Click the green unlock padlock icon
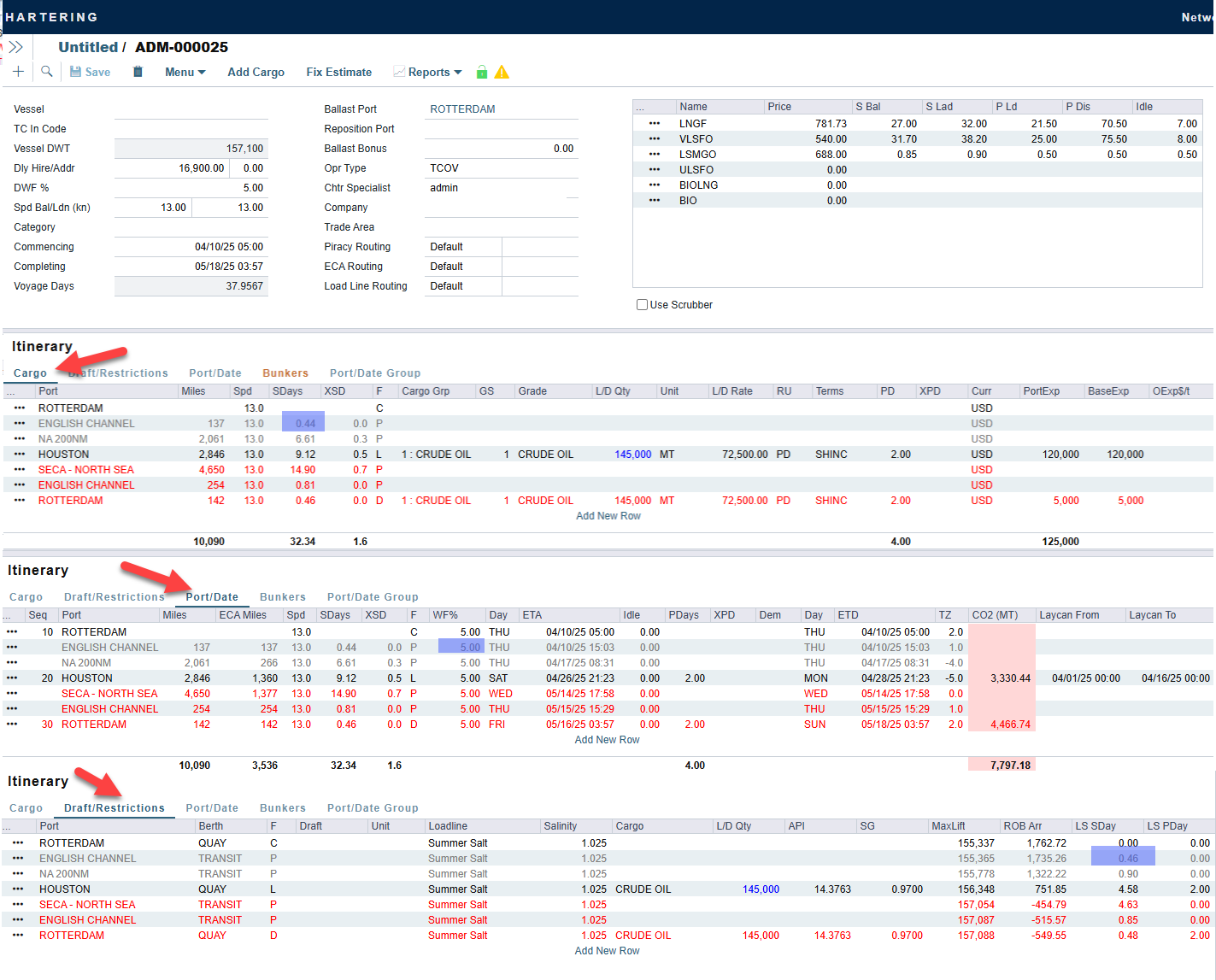This screenshot has height=980, width=1216. 482,72
